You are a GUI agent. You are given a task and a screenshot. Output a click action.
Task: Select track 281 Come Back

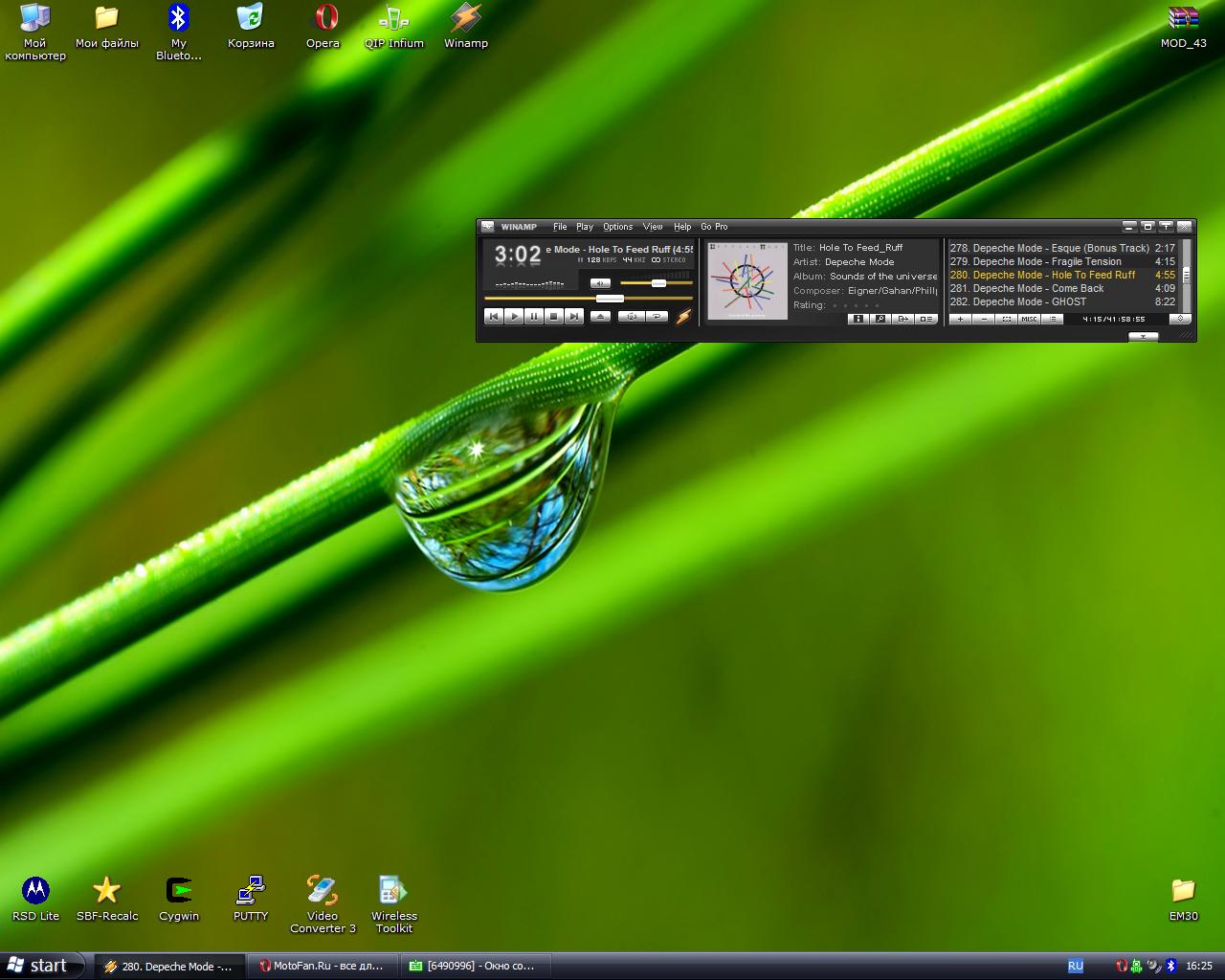tap(1062, 288)
